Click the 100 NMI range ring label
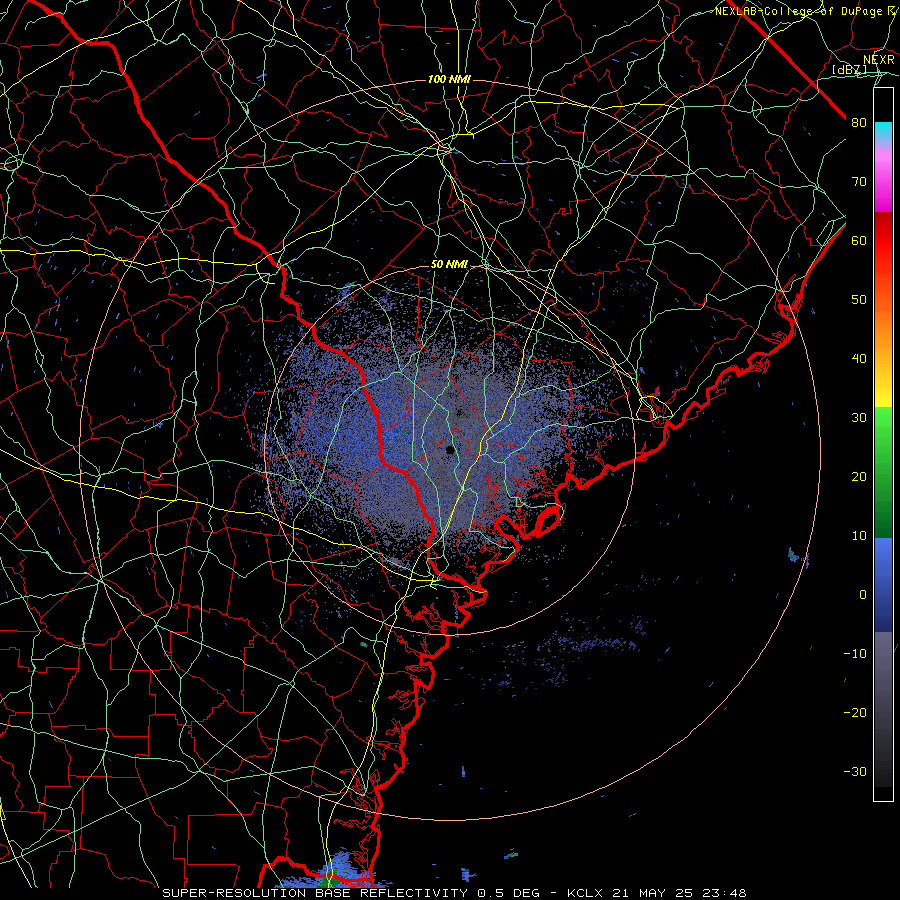The width and height of the screenshot is (900, 900). (449, 79)
